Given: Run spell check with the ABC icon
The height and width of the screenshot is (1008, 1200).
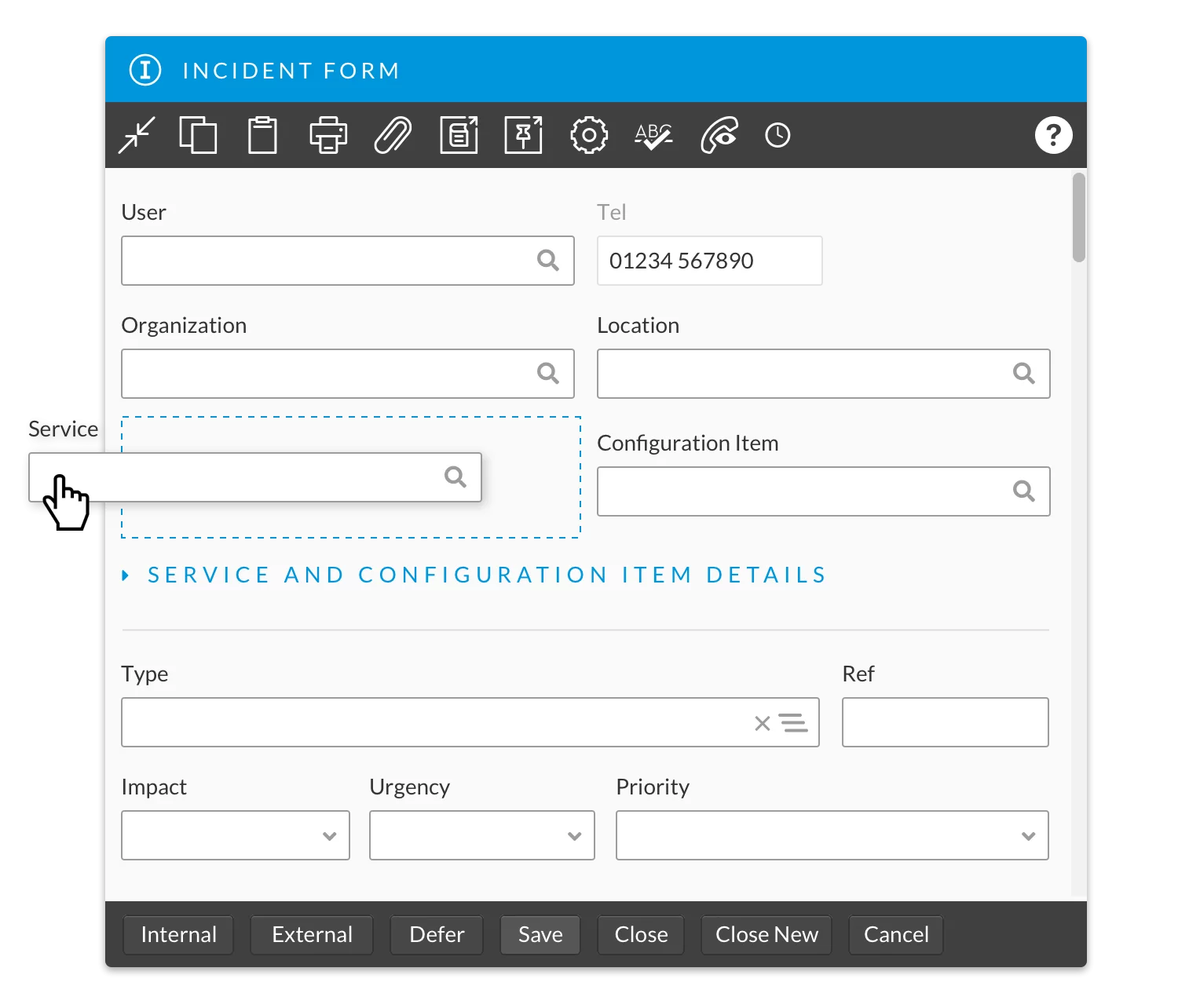Looking at the screenshot, I should pyautogui.click(x=653, y=135).
